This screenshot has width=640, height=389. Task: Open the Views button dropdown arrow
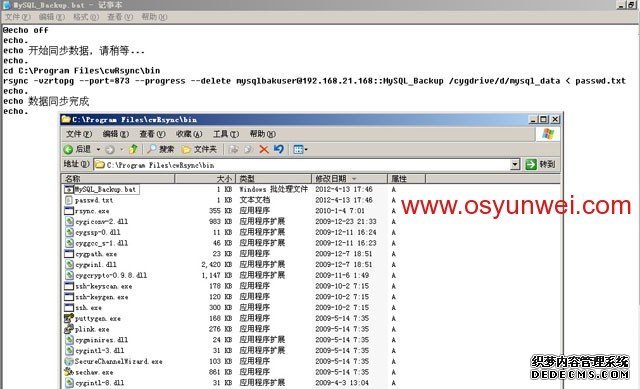tap(306, 149)
